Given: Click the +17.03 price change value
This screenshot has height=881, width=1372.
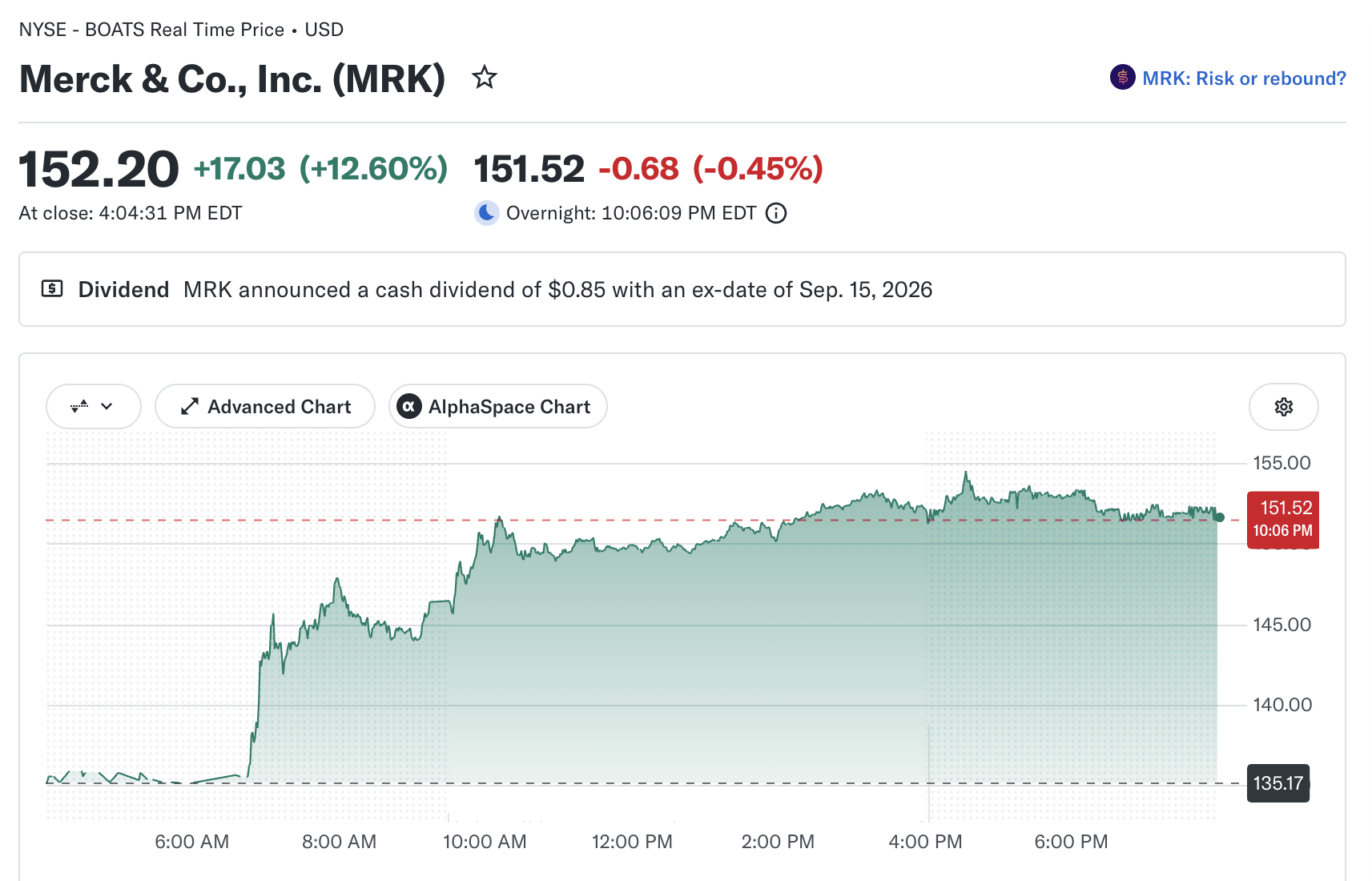Looking at the screenshot, I should pyautogui.click(x=239, y=169).
